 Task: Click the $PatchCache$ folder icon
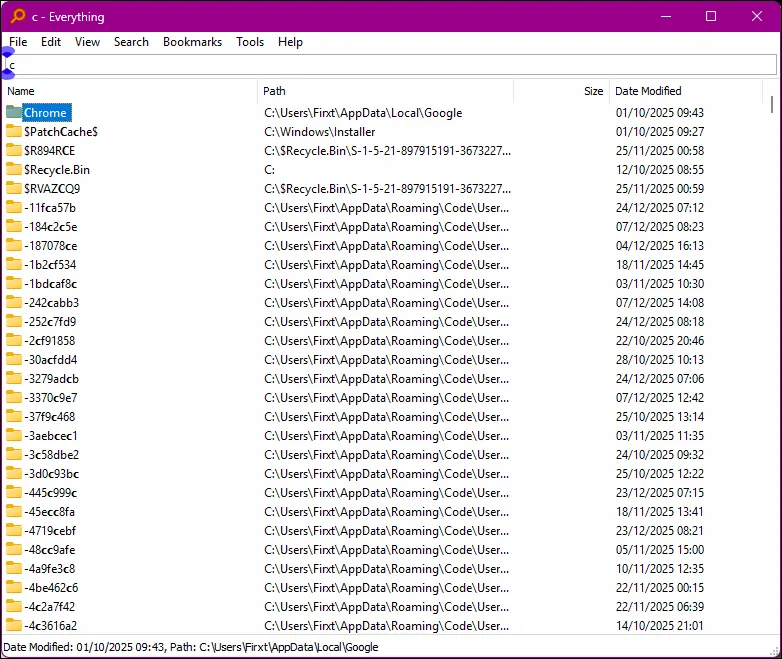[x=14, y=131]
